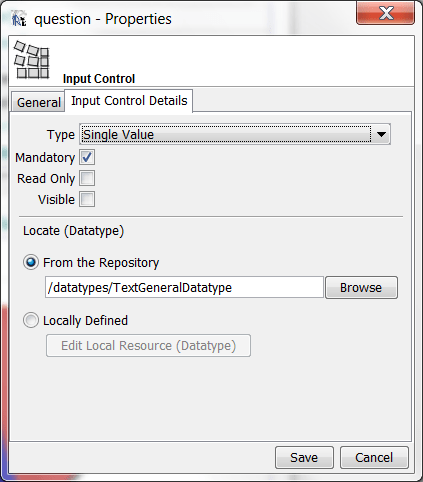Close the question Properties dialog
The image size is (423, 482).
(385, 13)
